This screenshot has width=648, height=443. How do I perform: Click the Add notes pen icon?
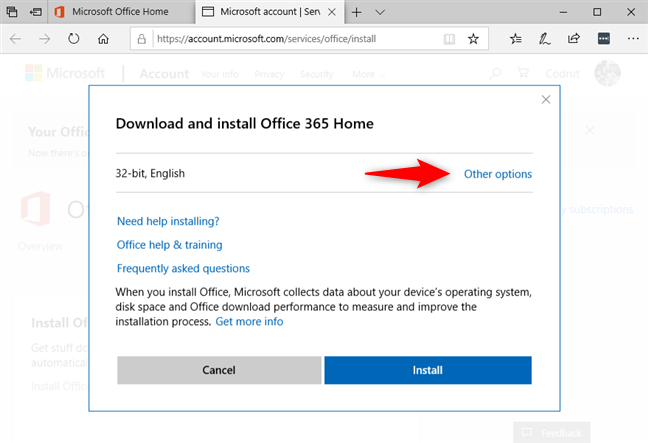(x=545, y=39)
